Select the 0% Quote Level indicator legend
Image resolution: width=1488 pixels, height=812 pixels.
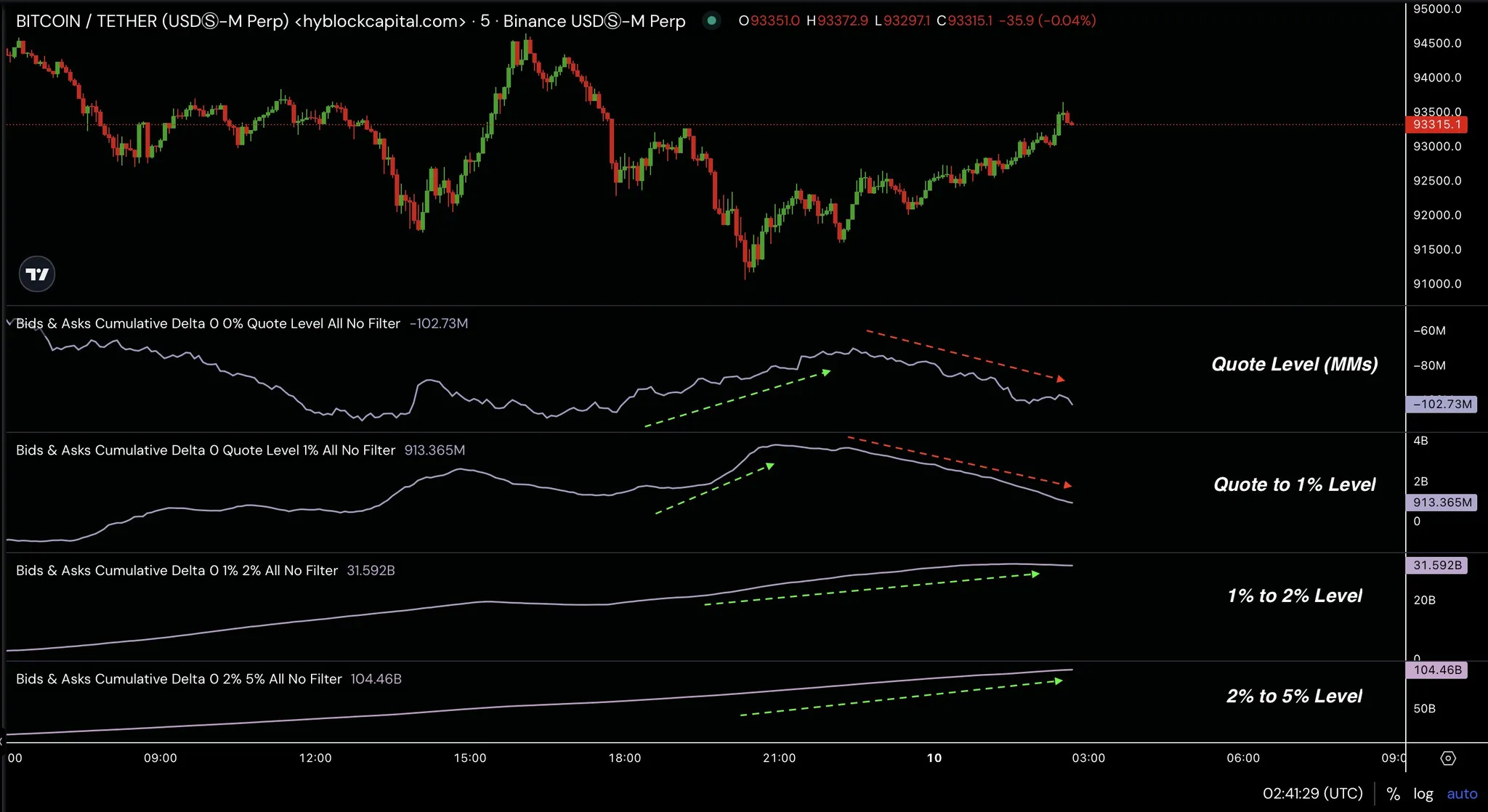(208, 323)
